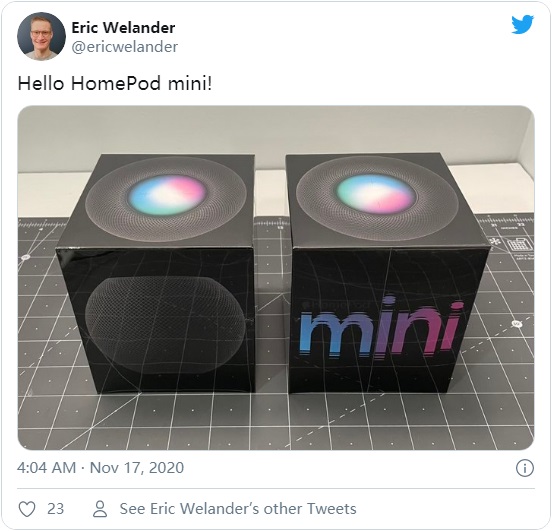Click the Siri orb on the left box
Image resolution: width=552 pixels, height=531 pixels.
coord(167,194)
